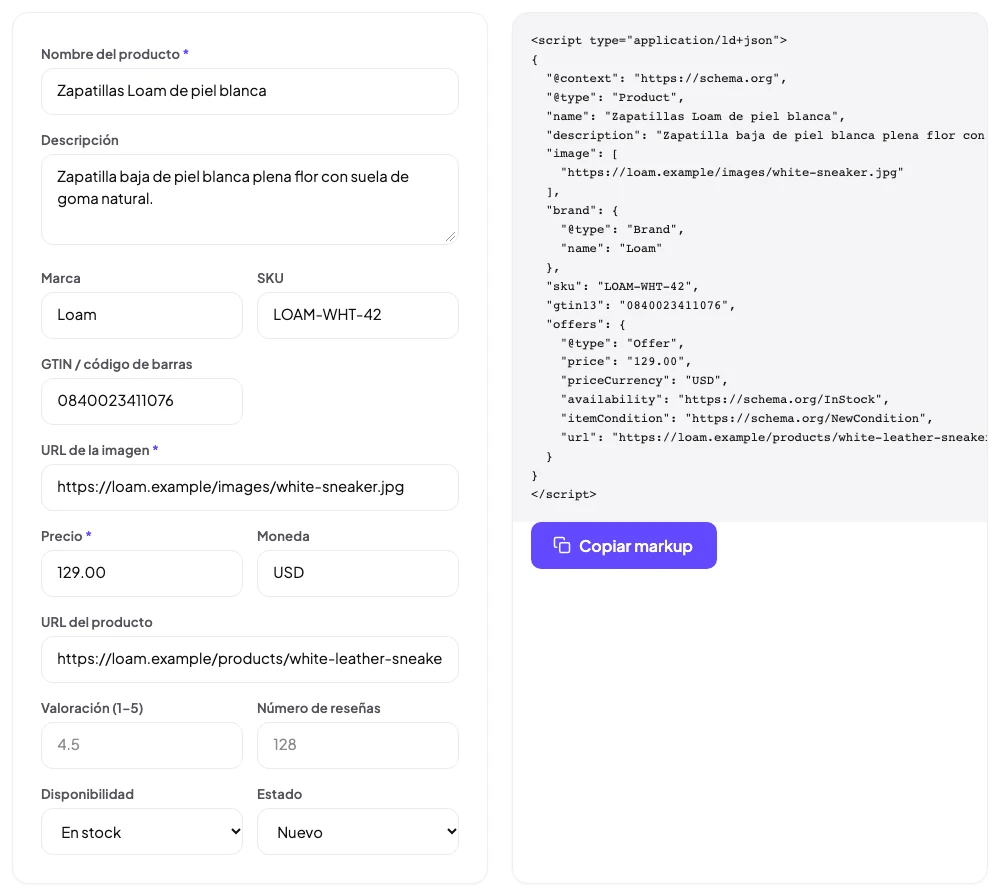Click the SKU label
Image resolution: width=1000 pixels, height=892 pixels.
(270, 278)
